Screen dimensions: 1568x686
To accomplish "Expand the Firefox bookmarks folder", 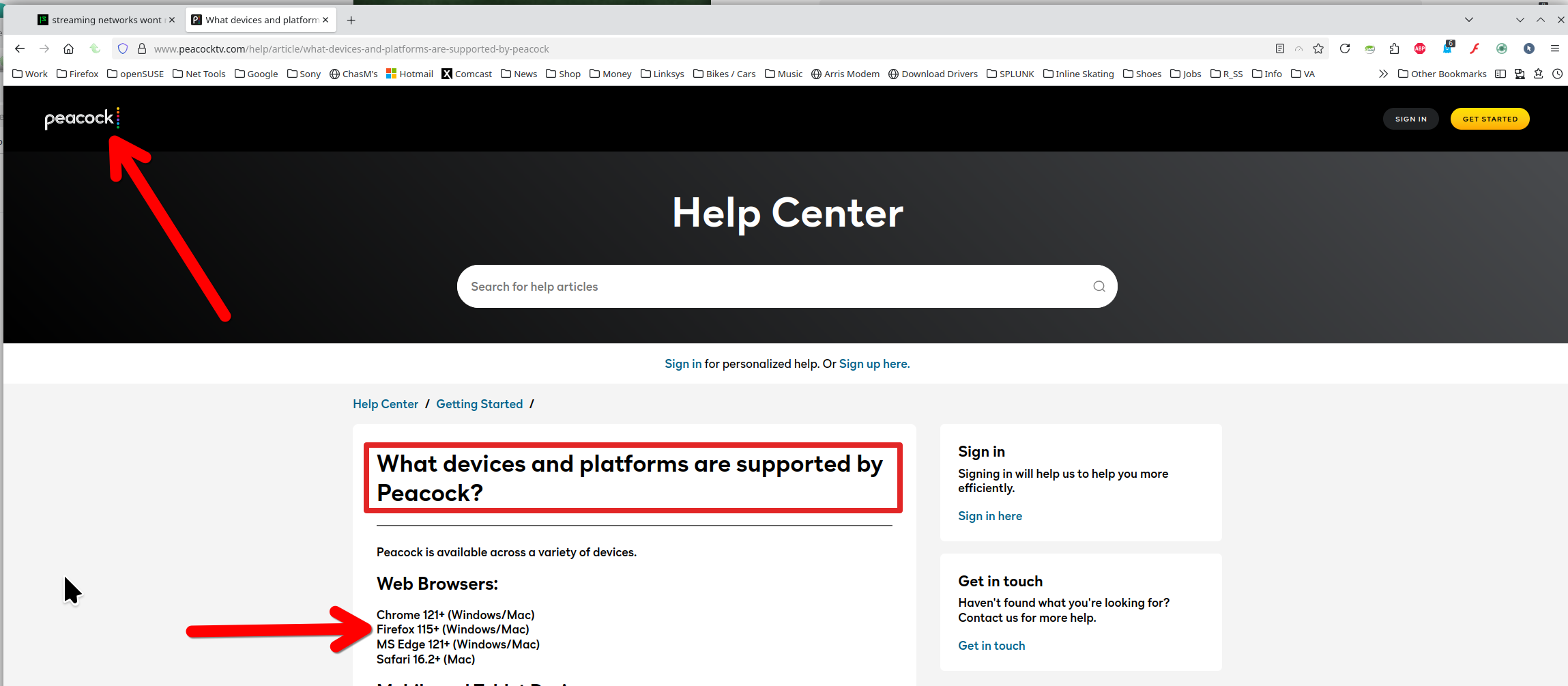I will pyautogui.click(x=77, y=74).
